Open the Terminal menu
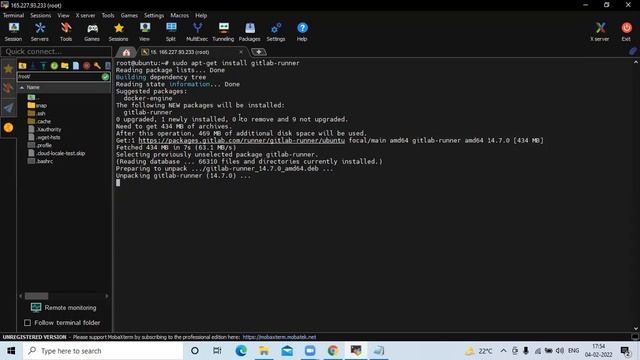This screenshot has width=640, height=360. tap(13, 16)
